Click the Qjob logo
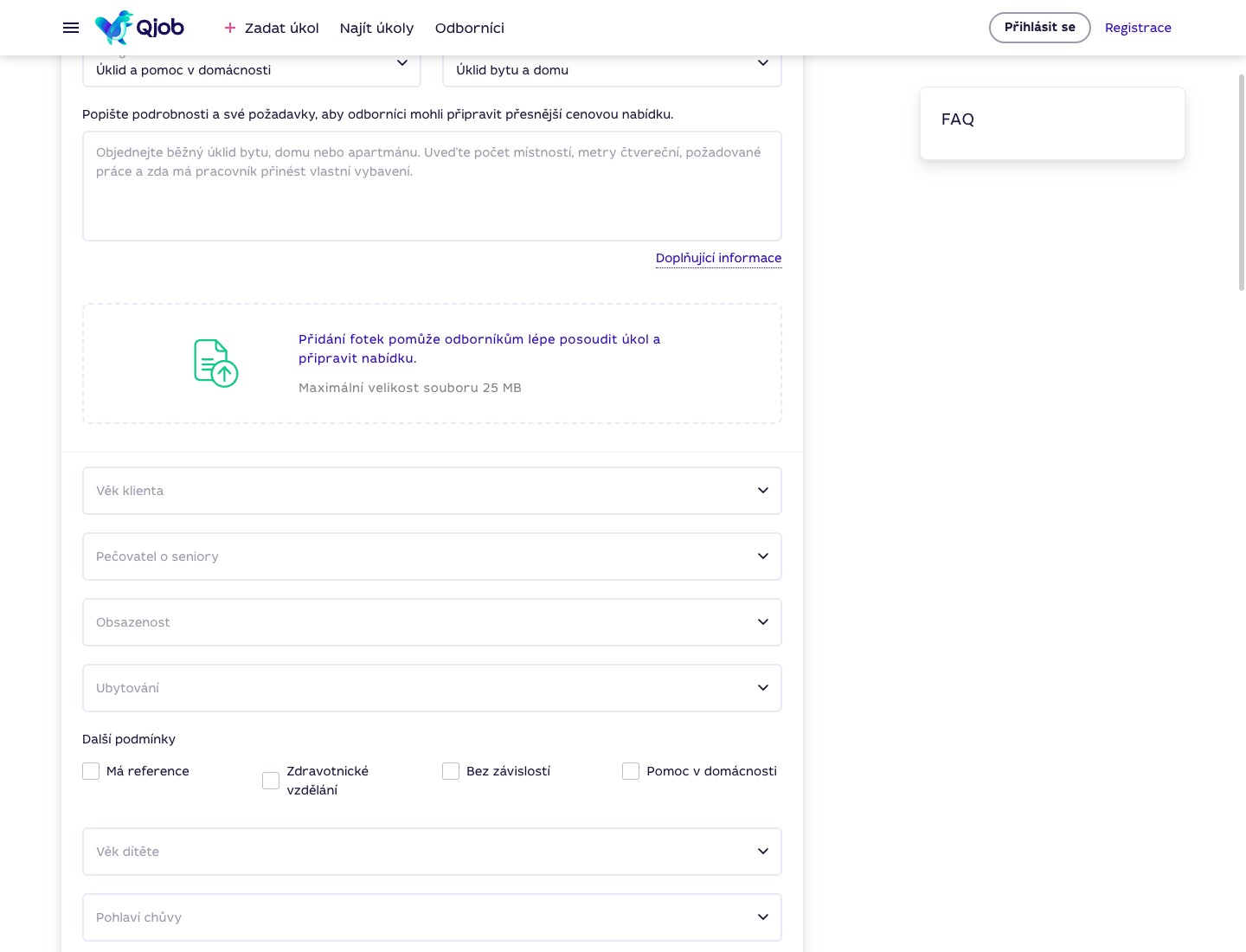 coord(139,28)
